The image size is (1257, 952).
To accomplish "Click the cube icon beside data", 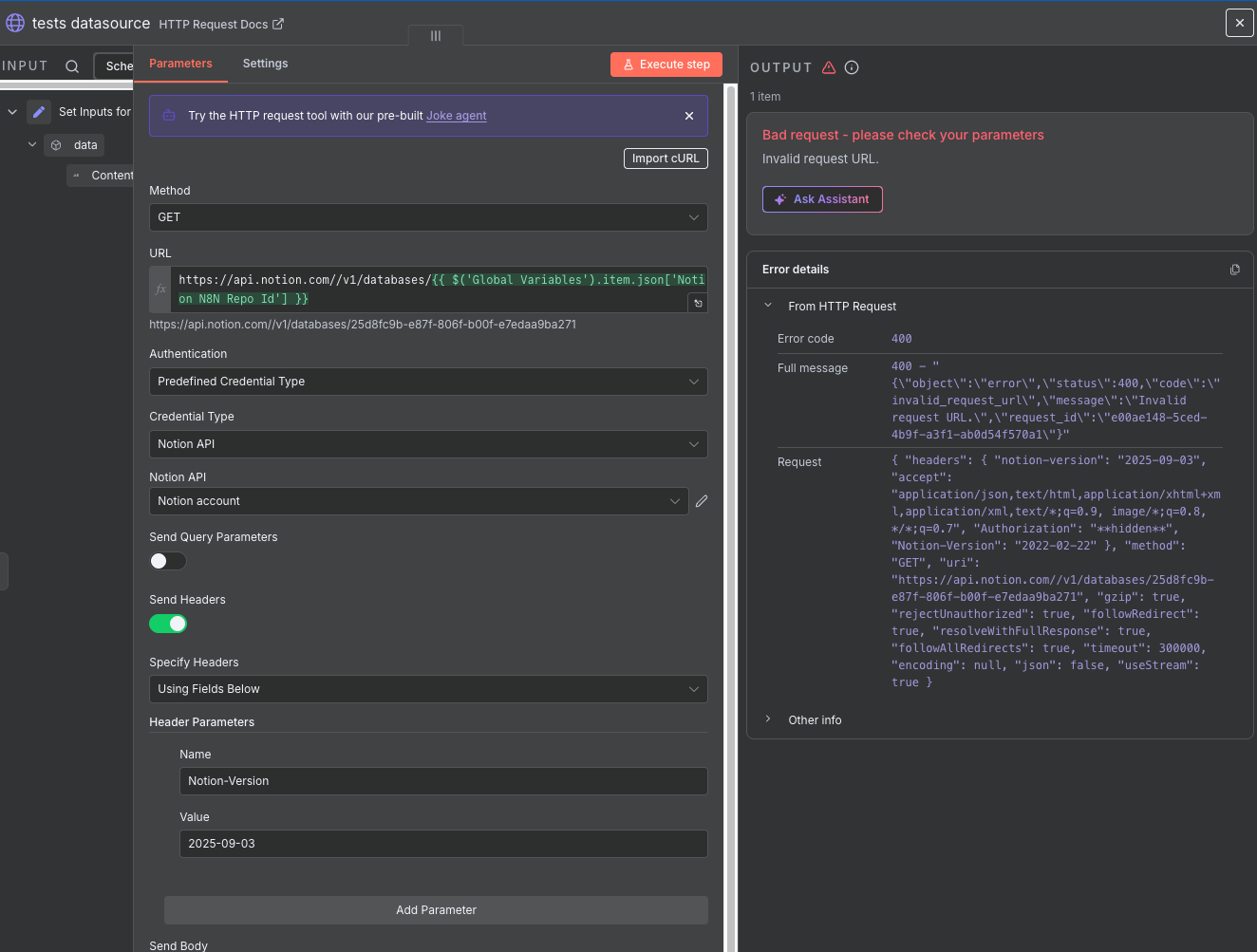I will [58, 144].
